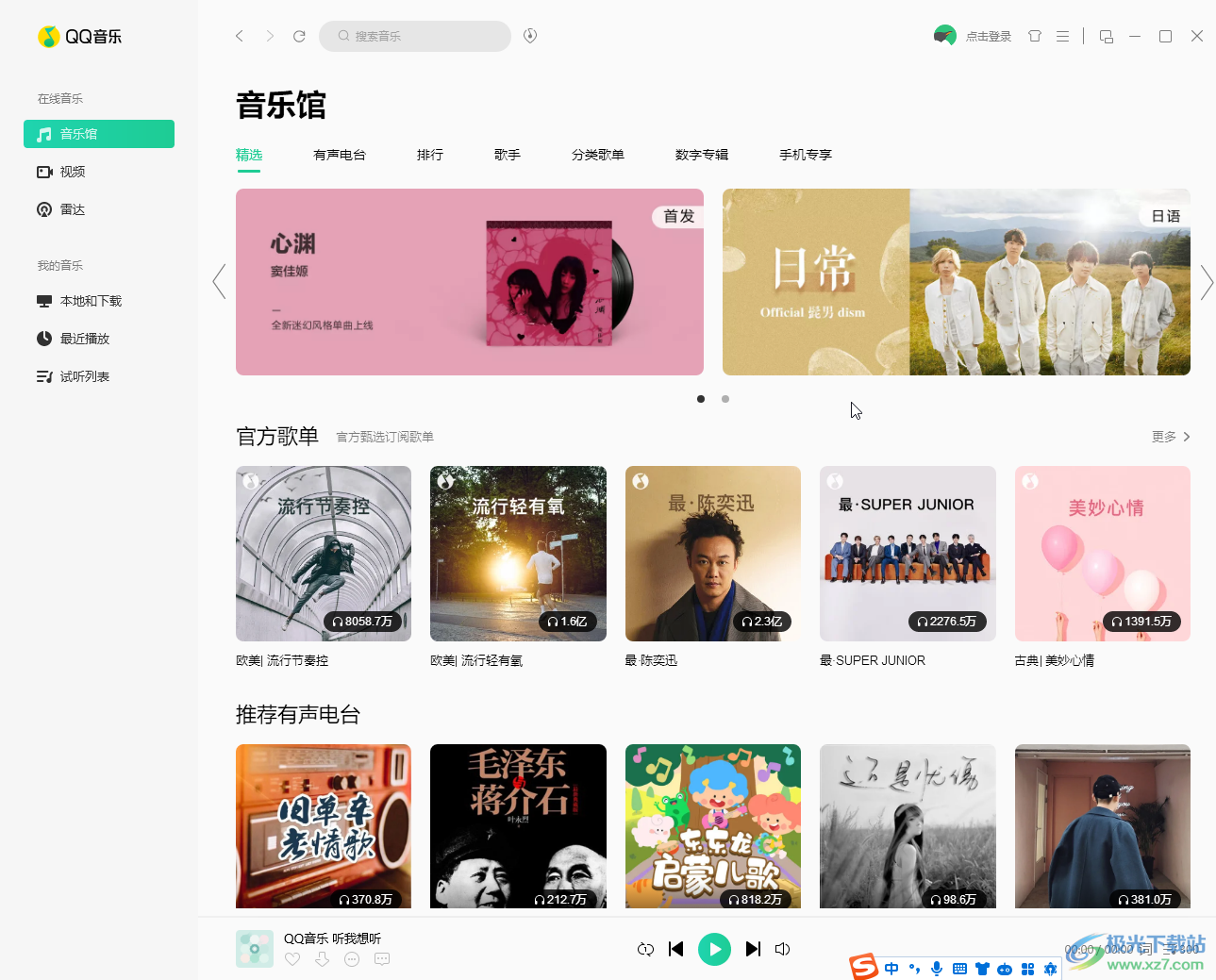Open the 流行节奏控 playlist cover
Screen dimensions: 1216x980
click(324, 554)
